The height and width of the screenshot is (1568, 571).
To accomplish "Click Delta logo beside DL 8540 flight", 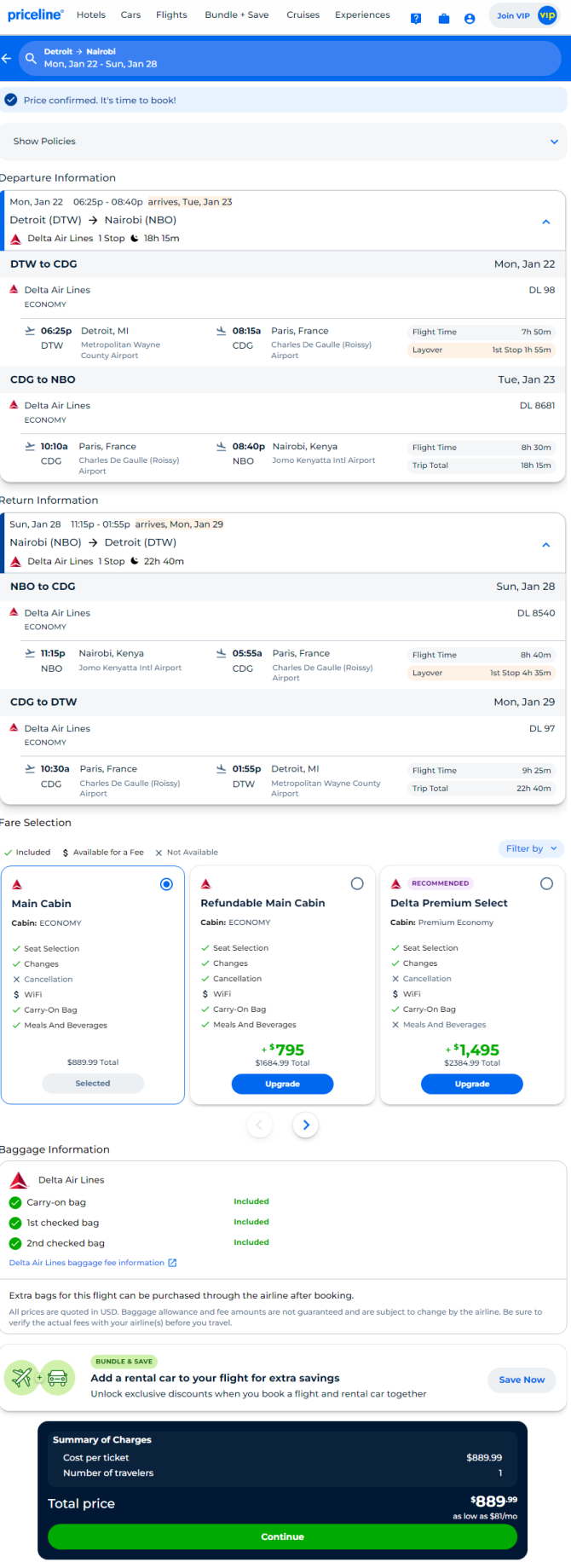I will tap(14, 612).
